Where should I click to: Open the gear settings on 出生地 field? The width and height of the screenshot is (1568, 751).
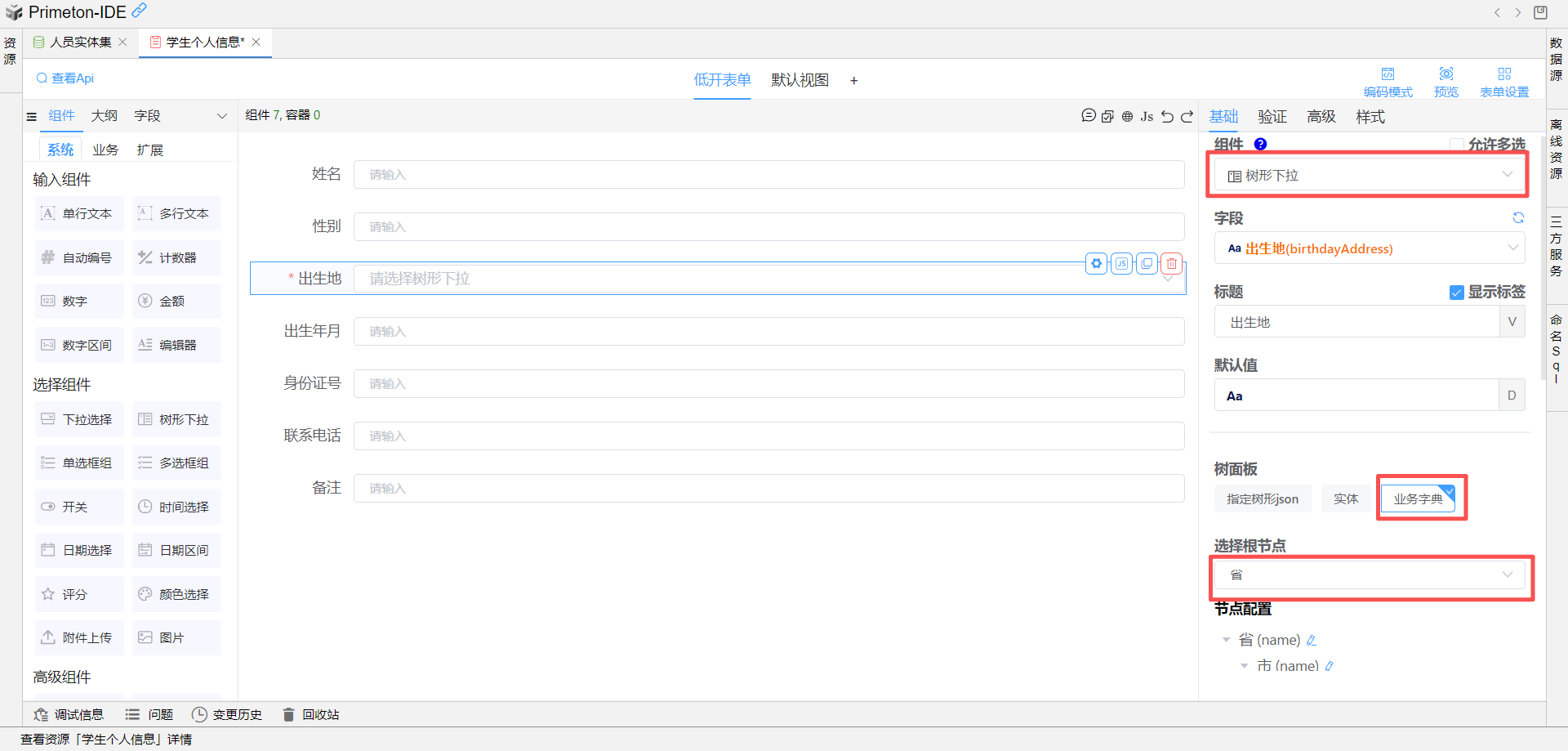[x=1097, y=263]
